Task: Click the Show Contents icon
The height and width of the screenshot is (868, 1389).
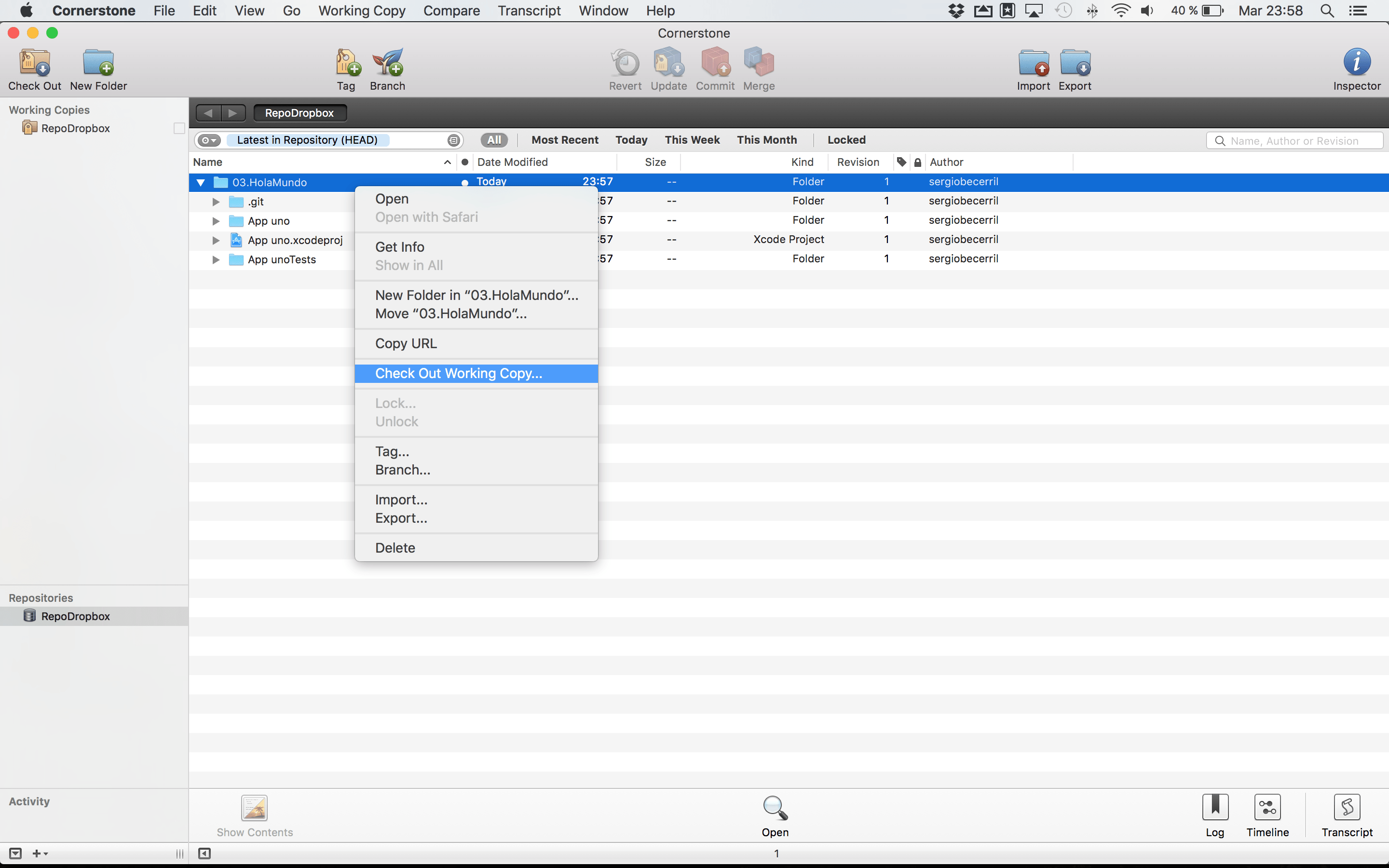Action: point(254,808)
